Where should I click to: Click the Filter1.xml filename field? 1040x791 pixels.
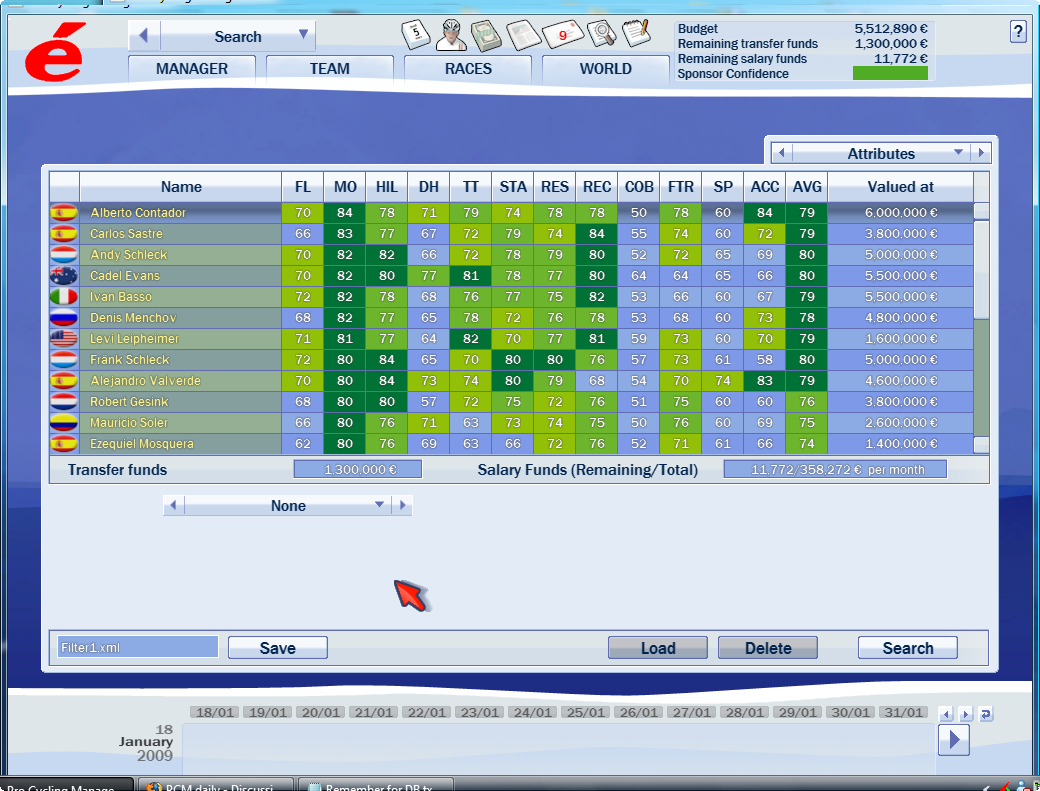(x=138, y=647)
